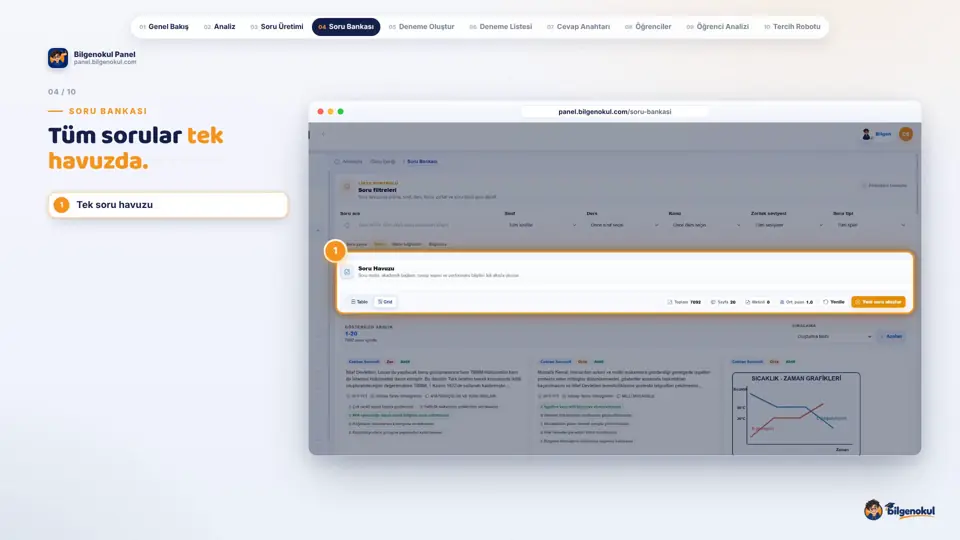Click the Anasayfa breadcrumb link
Viewport: 960px width, 540px height.
(x=348, y=162)
